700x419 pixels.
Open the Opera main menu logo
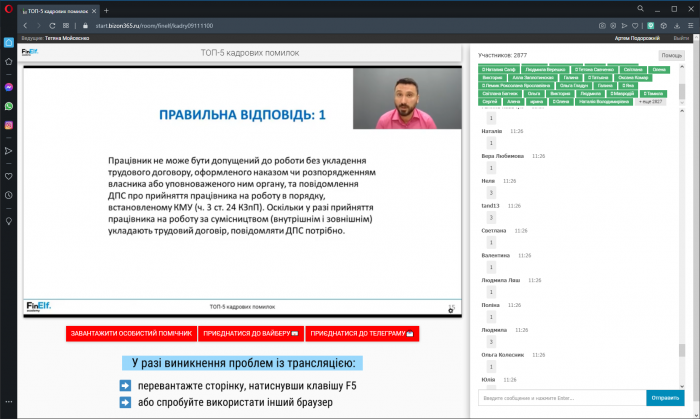(x=8, y=8)
